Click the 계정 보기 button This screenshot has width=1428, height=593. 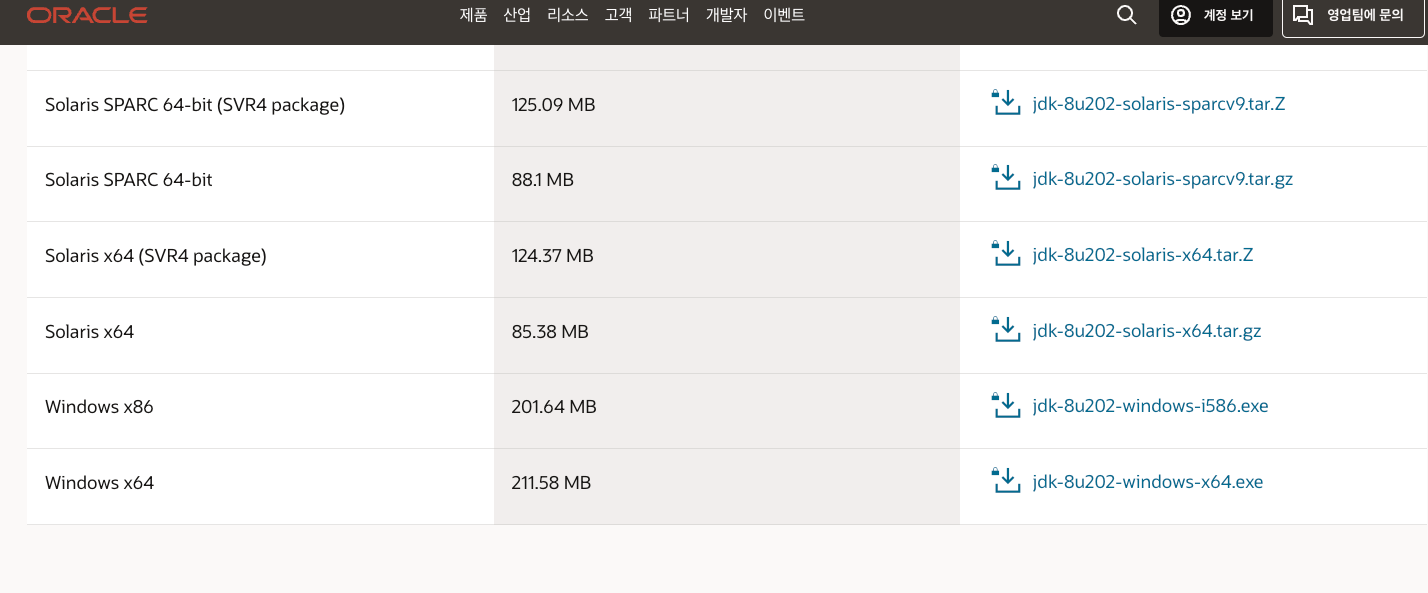coord(1215,16)
